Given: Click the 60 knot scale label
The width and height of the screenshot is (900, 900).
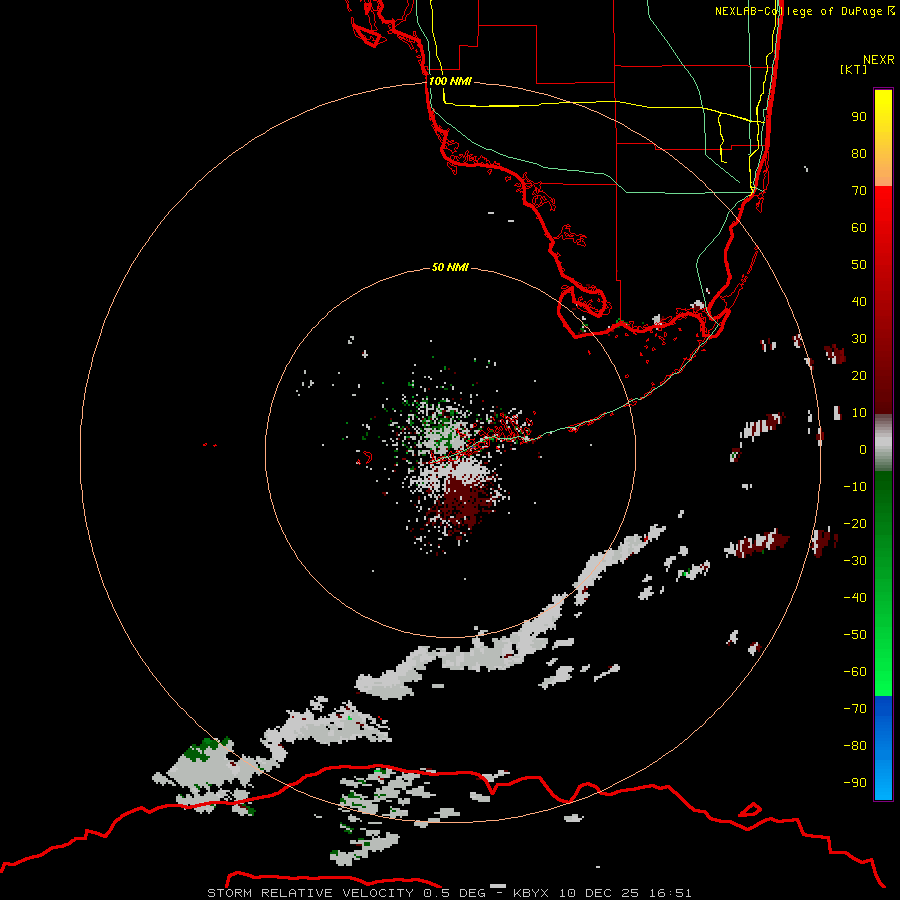Looking at the screenshot, I should (x=859, y=227).
